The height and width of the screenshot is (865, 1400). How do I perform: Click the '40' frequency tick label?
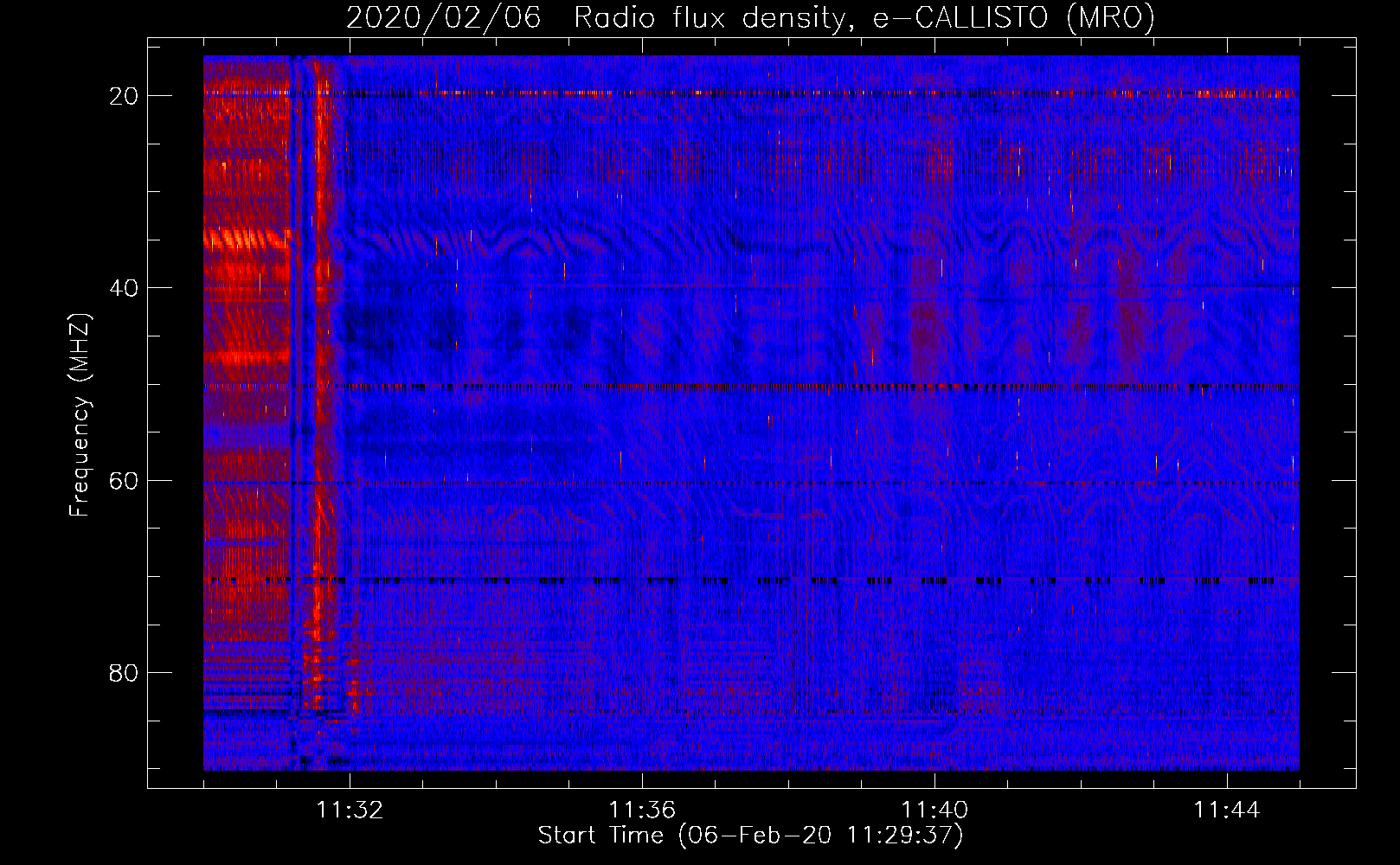[x=124, y=288]
